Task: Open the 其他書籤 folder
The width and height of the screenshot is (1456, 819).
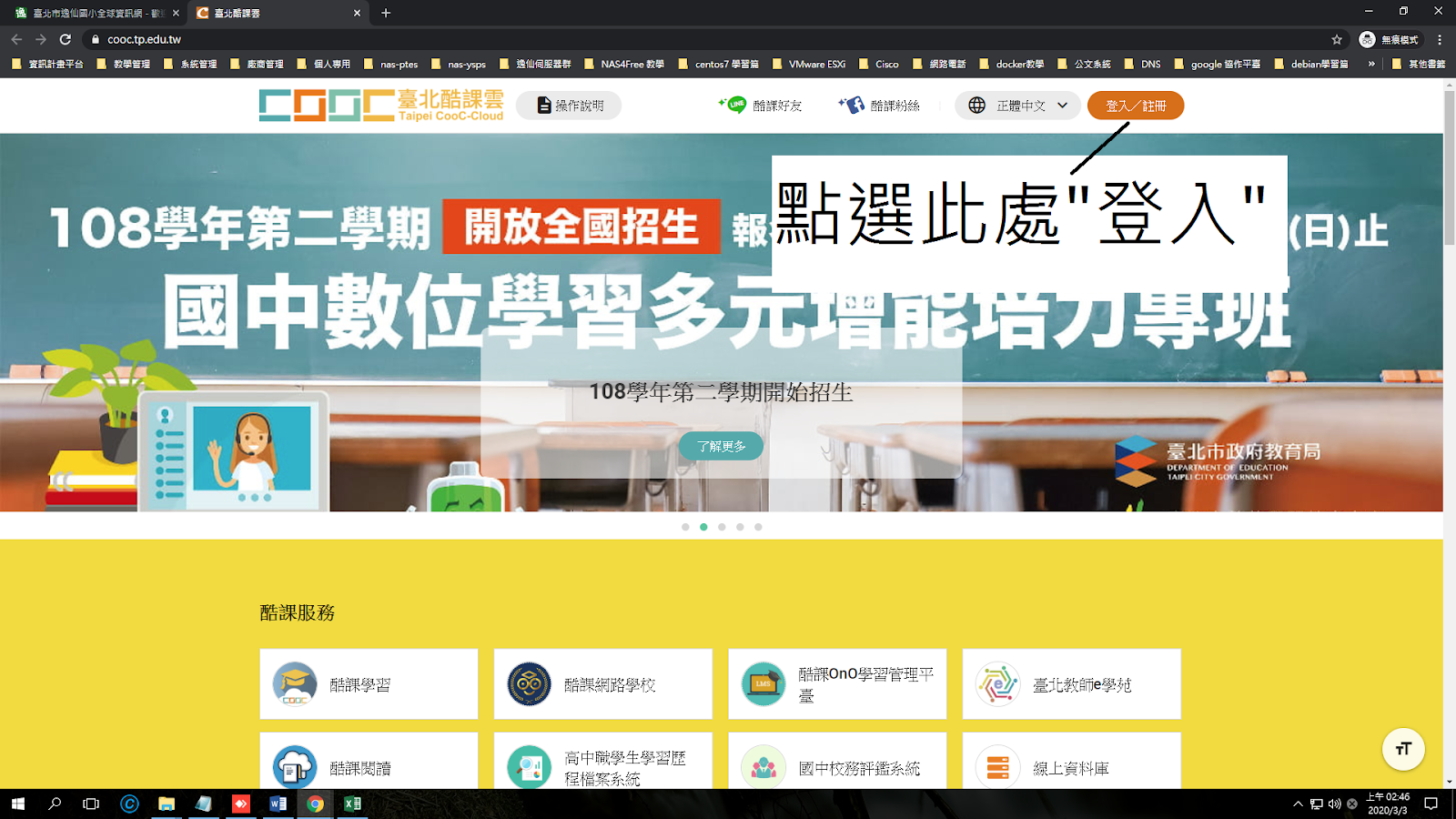Action: pyautogui.click(x=1419, y=64)
